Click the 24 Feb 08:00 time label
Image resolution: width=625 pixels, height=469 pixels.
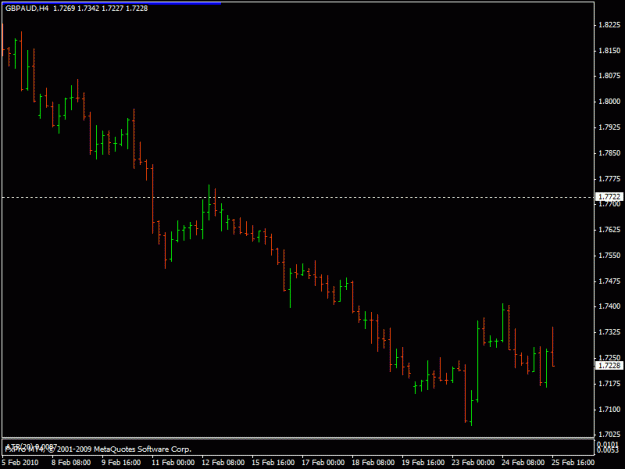tap(523, 462)
